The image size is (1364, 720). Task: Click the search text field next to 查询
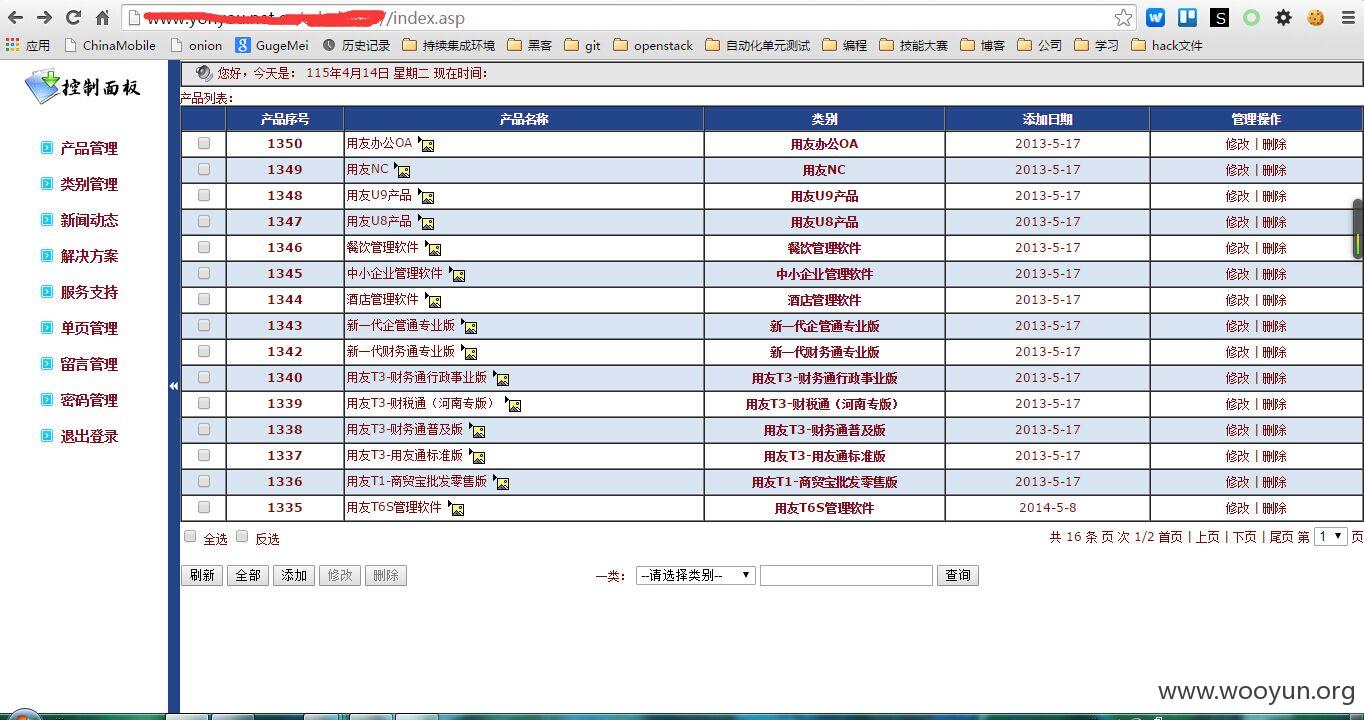pos(846,575)
